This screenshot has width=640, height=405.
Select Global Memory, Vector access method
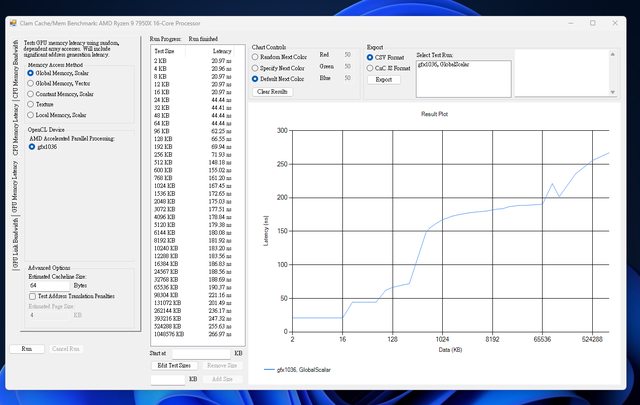(31, 83)
